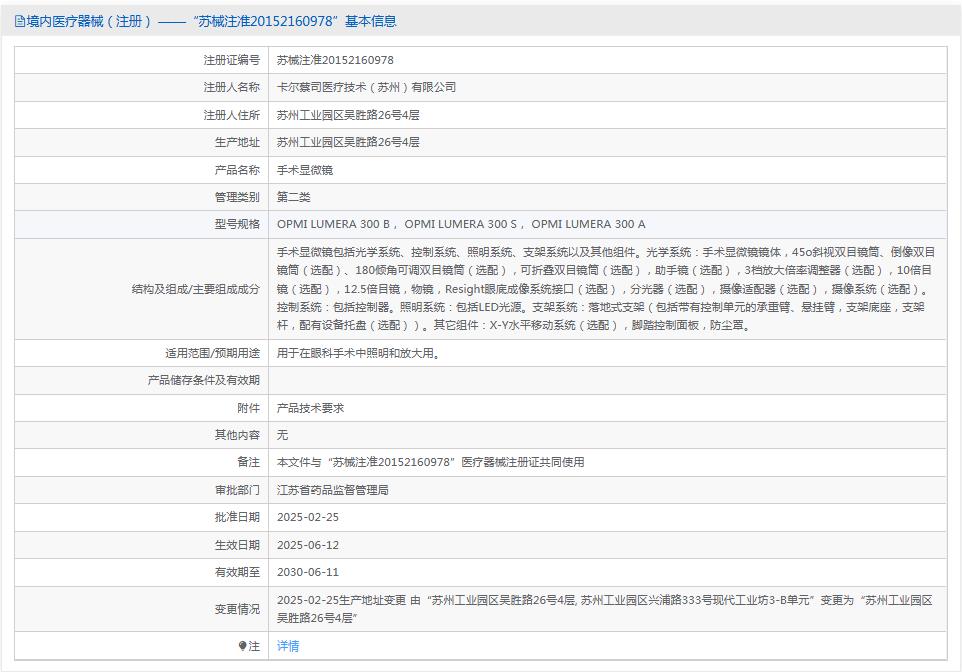Click the 适用范围/预期用途 label
The width and height of the screenshot is (962, 672).
point(212,353)
